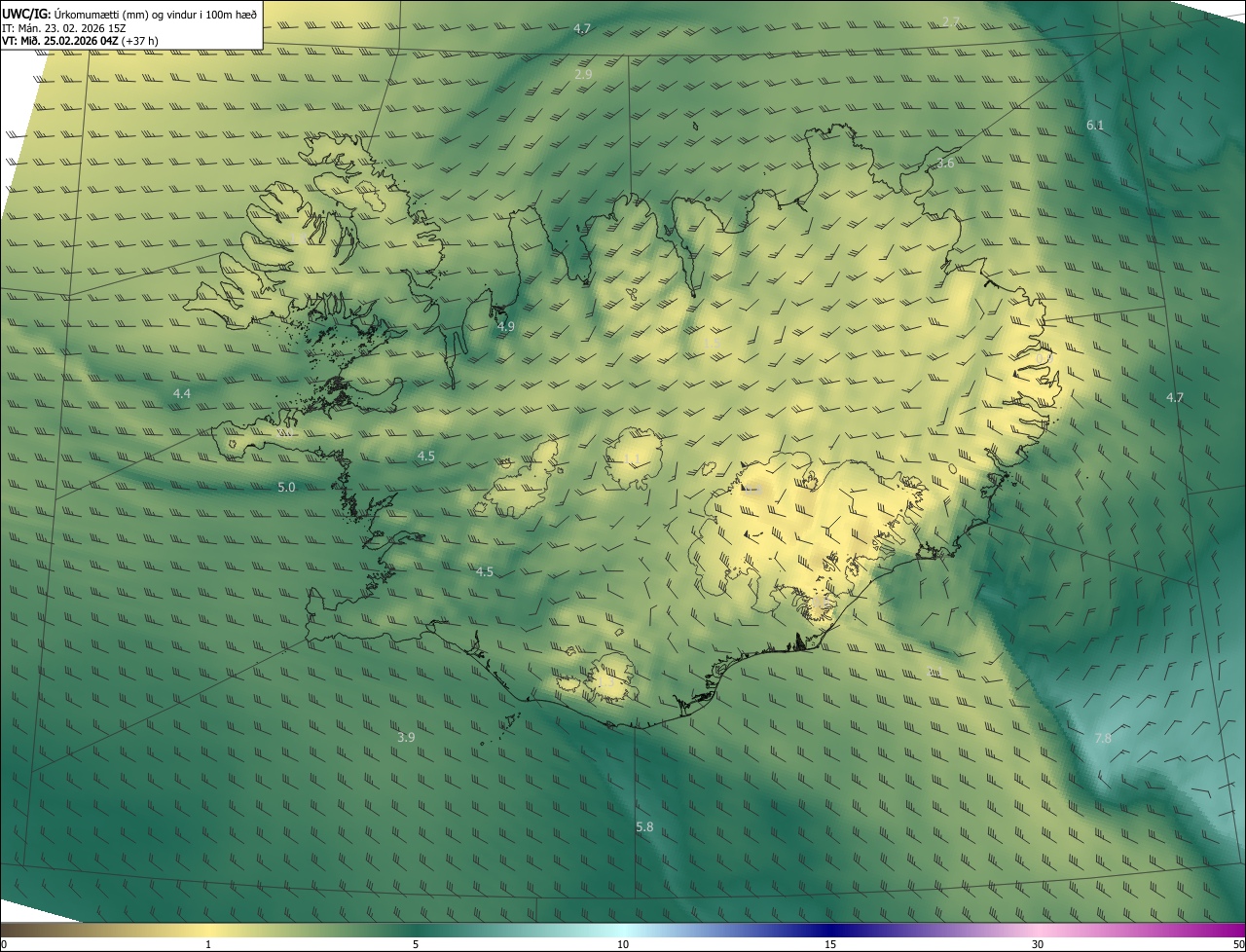Click the 15 tick on the color scale
Image resolution: width=1246 pixels, height=952 pixels.
tap(830, 944)
